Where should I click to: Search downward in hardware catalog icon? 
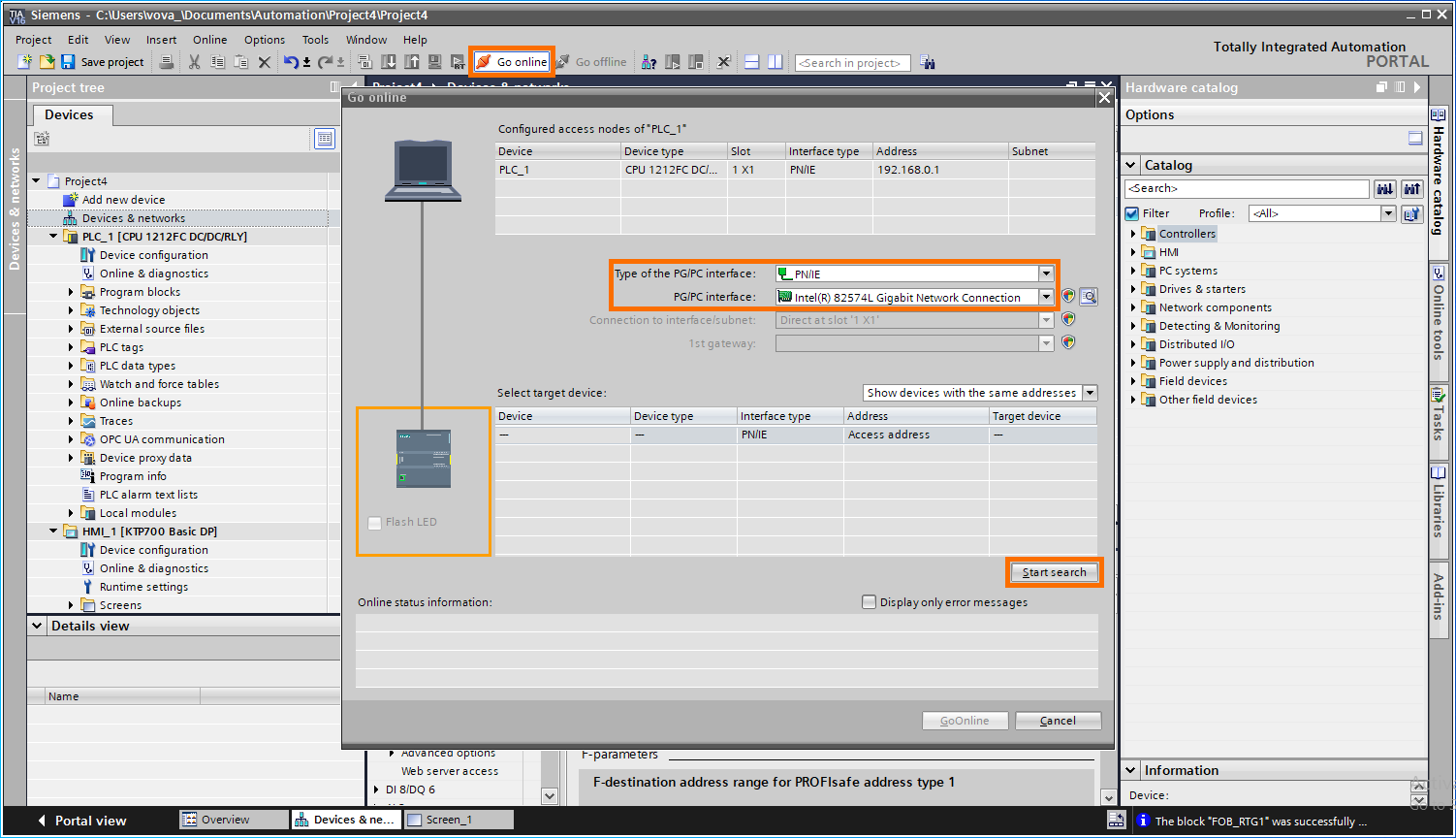1385,188
